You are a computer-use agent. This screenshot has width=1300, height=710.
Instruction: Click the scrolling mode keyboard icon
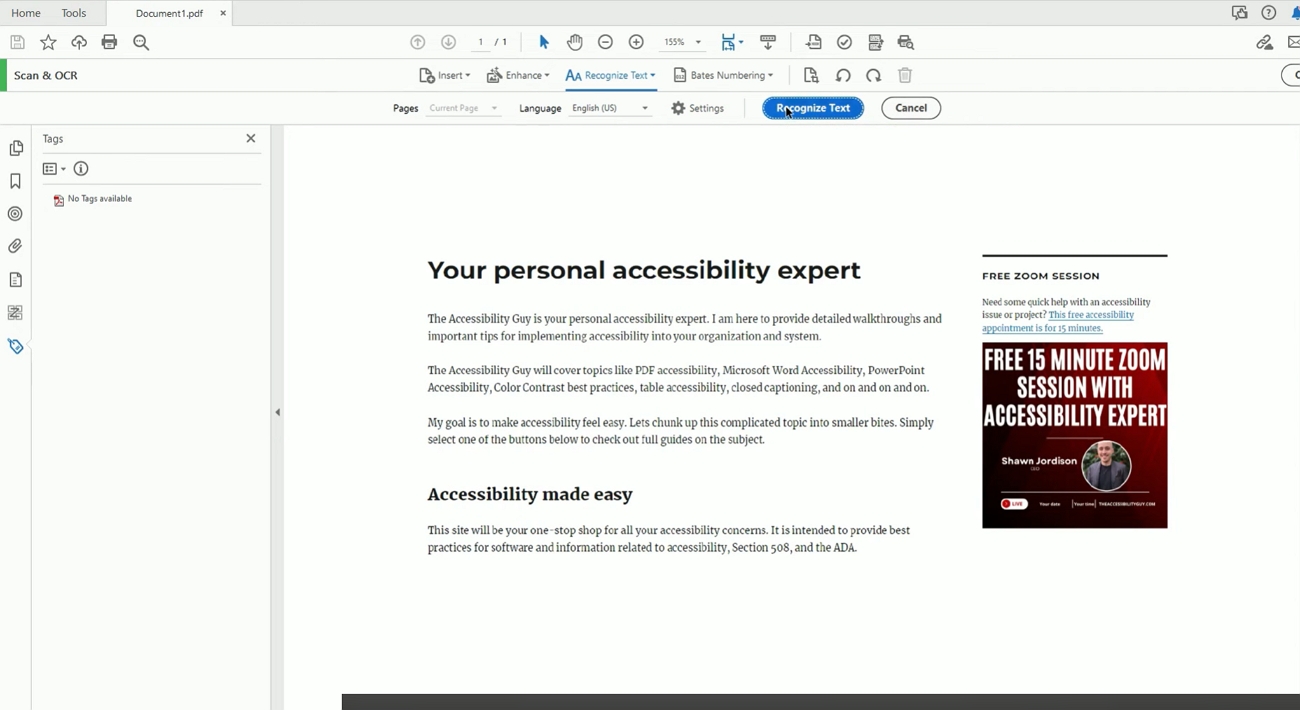click(x=768, y=42)
